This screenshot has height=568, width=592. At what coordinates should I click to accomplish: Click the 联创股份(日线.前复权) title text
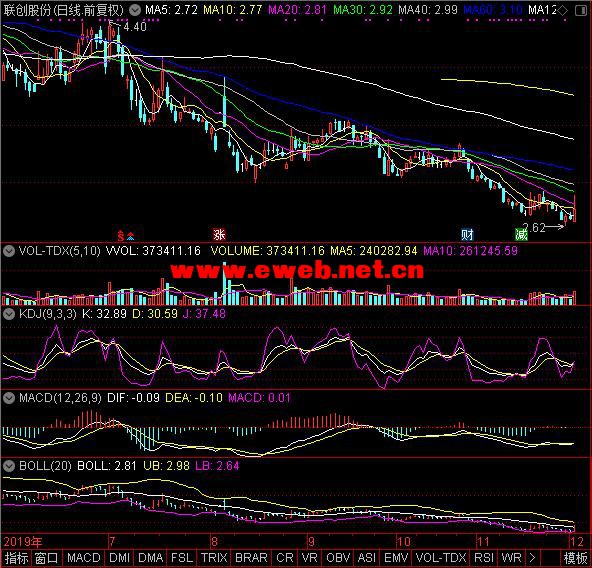pyautogui.click(x=64, y=10)
